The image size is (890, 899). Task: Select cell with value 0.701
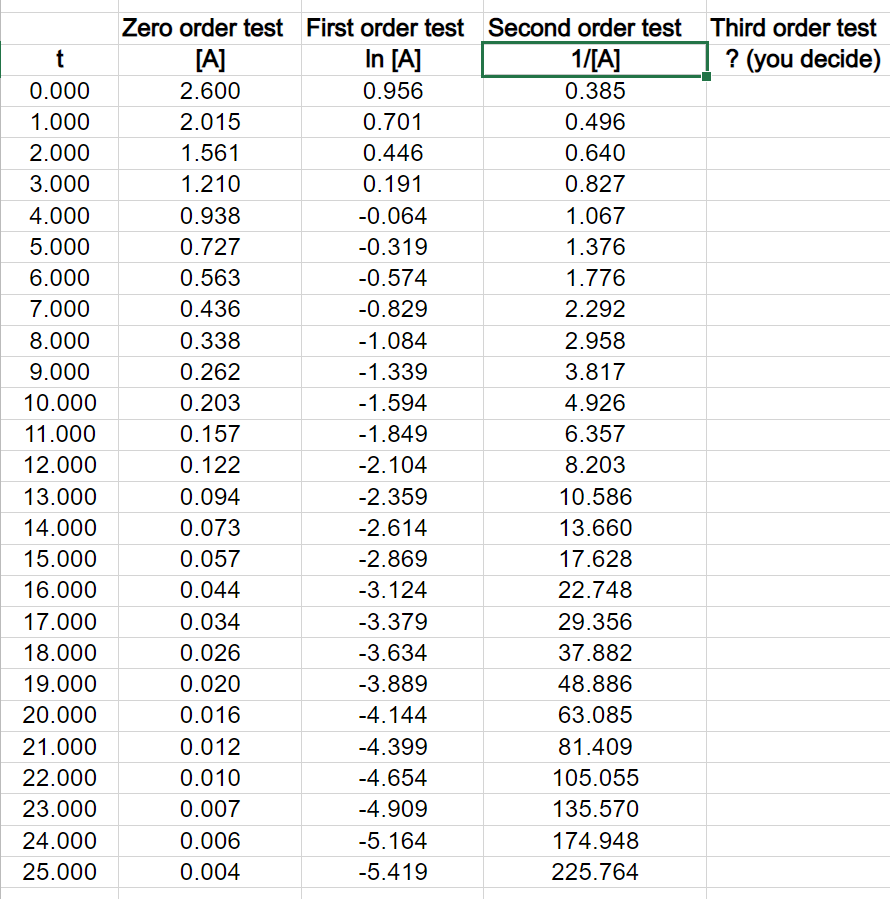(x=392, y=122)
